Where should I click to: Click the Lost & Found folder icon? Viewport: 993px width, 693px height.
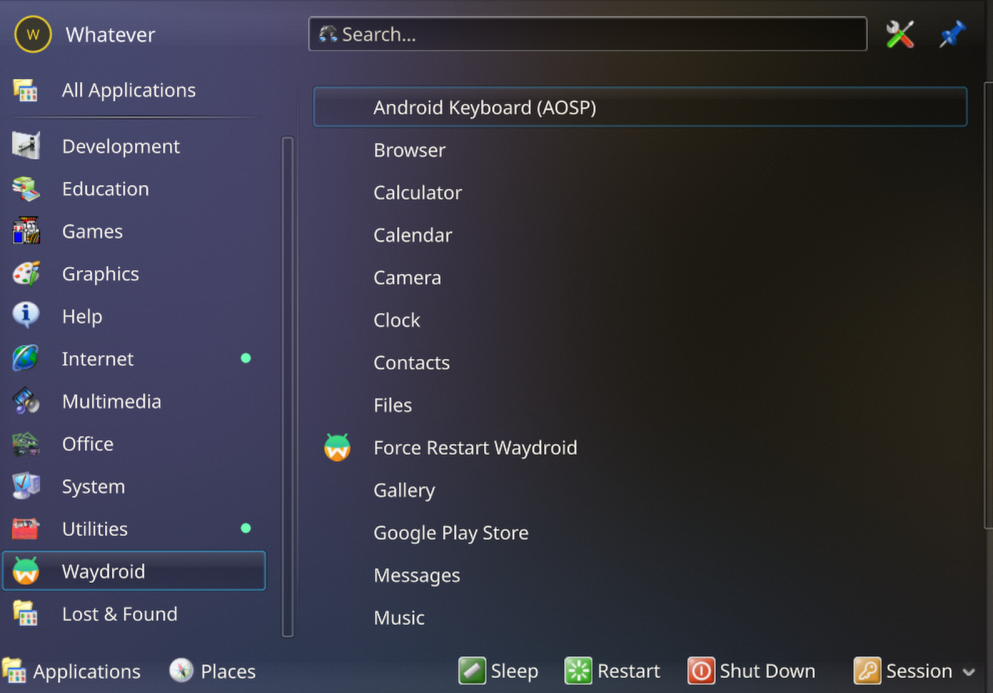[25, 613]
